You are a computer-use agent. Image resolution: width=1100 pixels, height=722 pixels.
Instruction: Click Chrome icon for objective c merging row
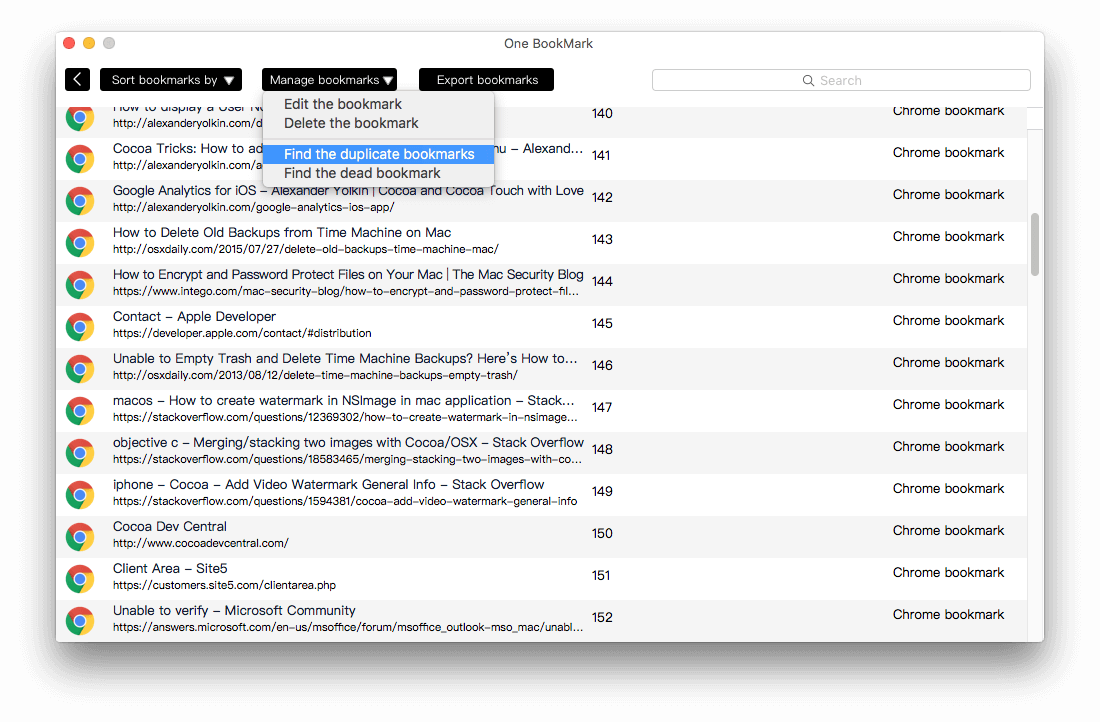click(x=80, y=453)
